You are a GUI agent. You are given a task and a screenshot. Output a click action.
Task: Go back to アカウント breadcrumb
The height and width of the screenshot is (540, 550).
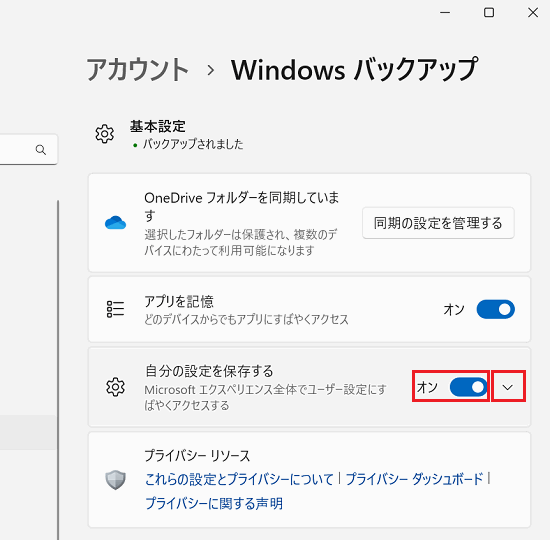138,69
